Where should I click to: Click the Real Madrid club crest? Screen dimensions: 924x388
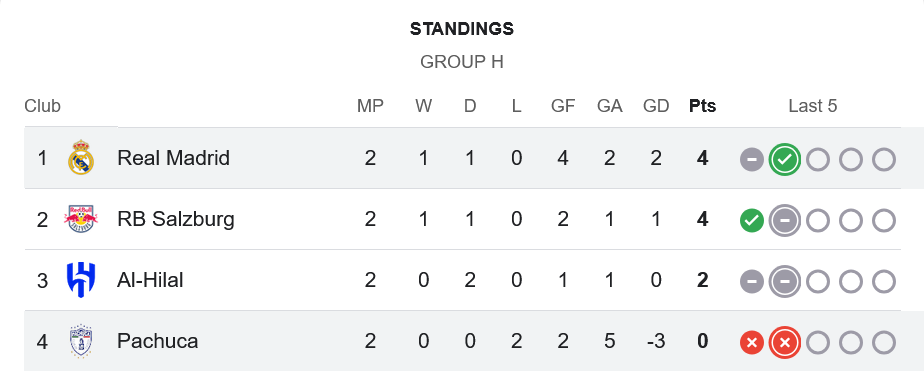tap(81, 157)
